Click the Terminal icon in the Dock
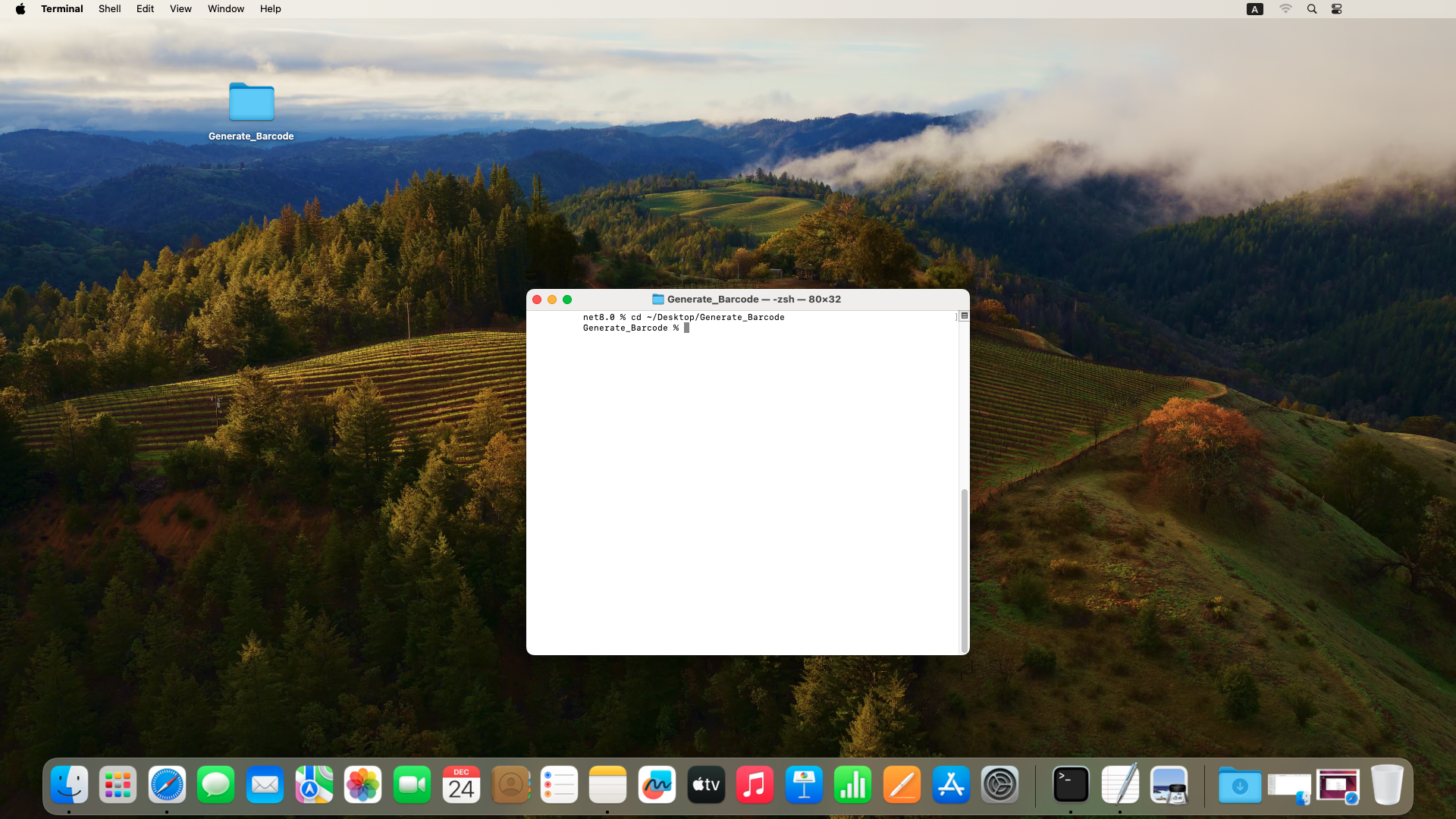 pyautogui.click(x=1071, y=785)
